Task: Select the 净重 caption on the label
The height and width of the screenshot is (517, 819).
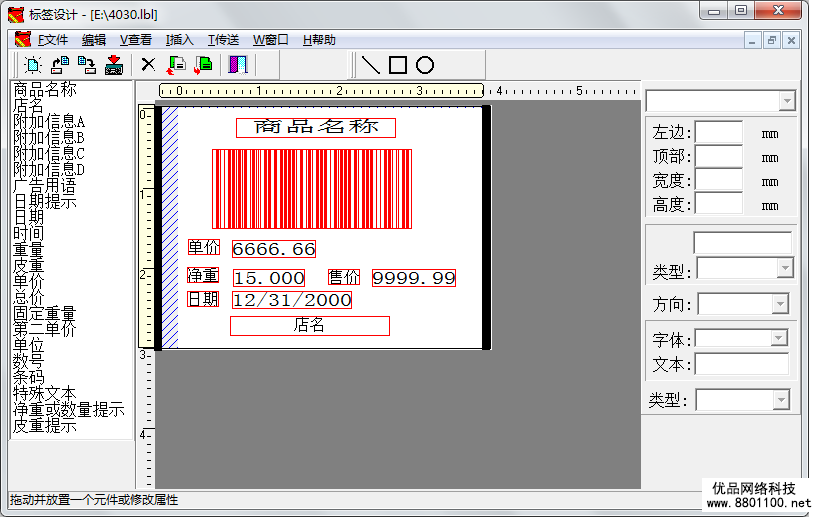Action: [x=204, y=275]
